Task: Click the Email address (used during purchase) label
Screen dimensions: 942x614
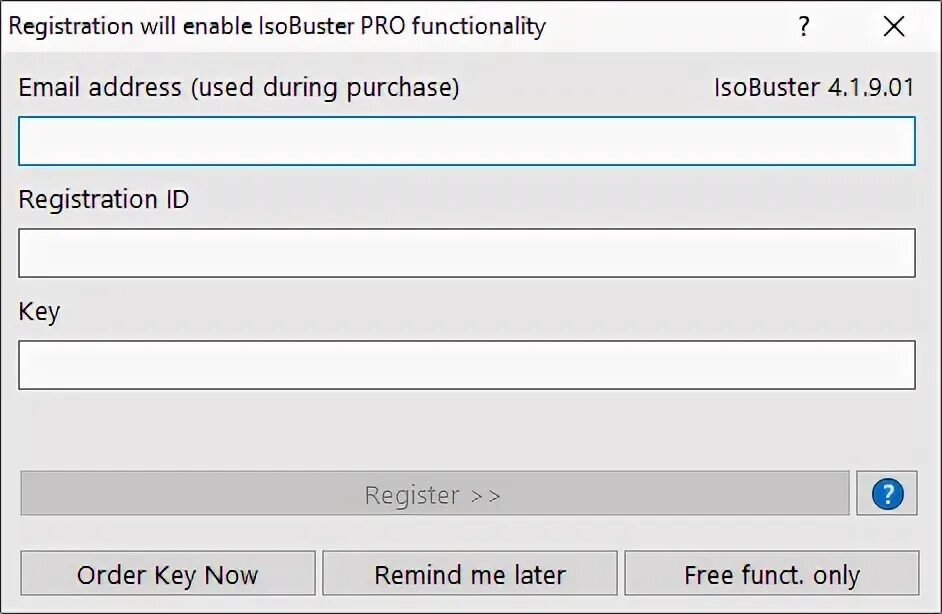Action: pyautogui.click(x=239, y=88)
